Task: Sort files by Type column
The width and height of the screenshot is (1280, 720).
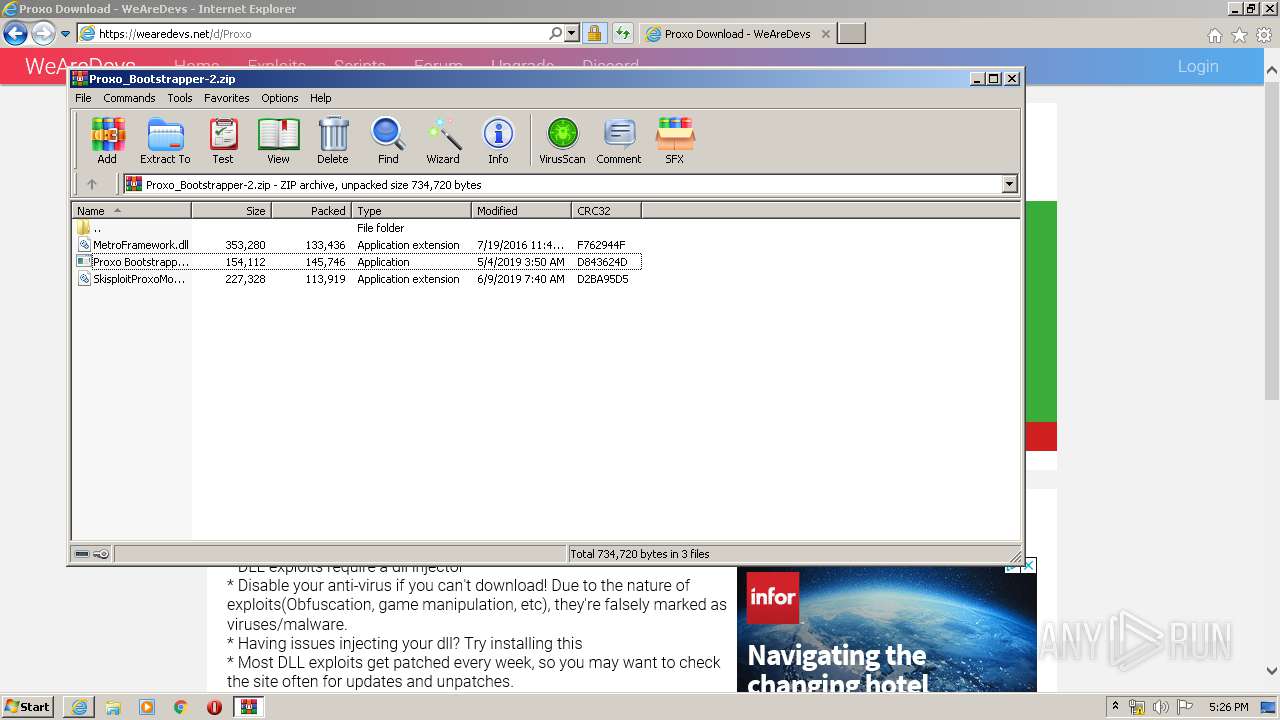Action: click(411, 210)
